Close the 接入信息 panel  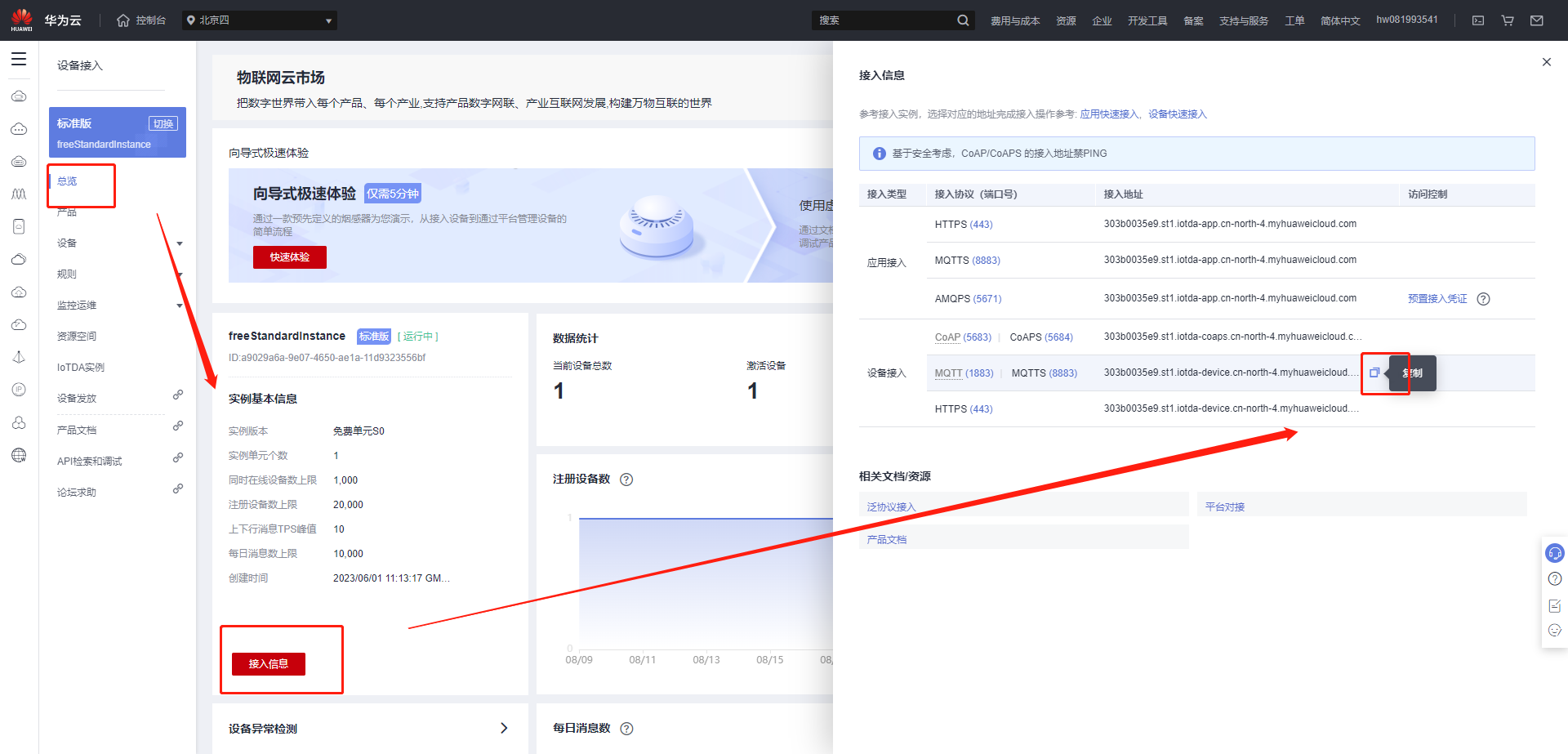click(x=1546, y=62)
